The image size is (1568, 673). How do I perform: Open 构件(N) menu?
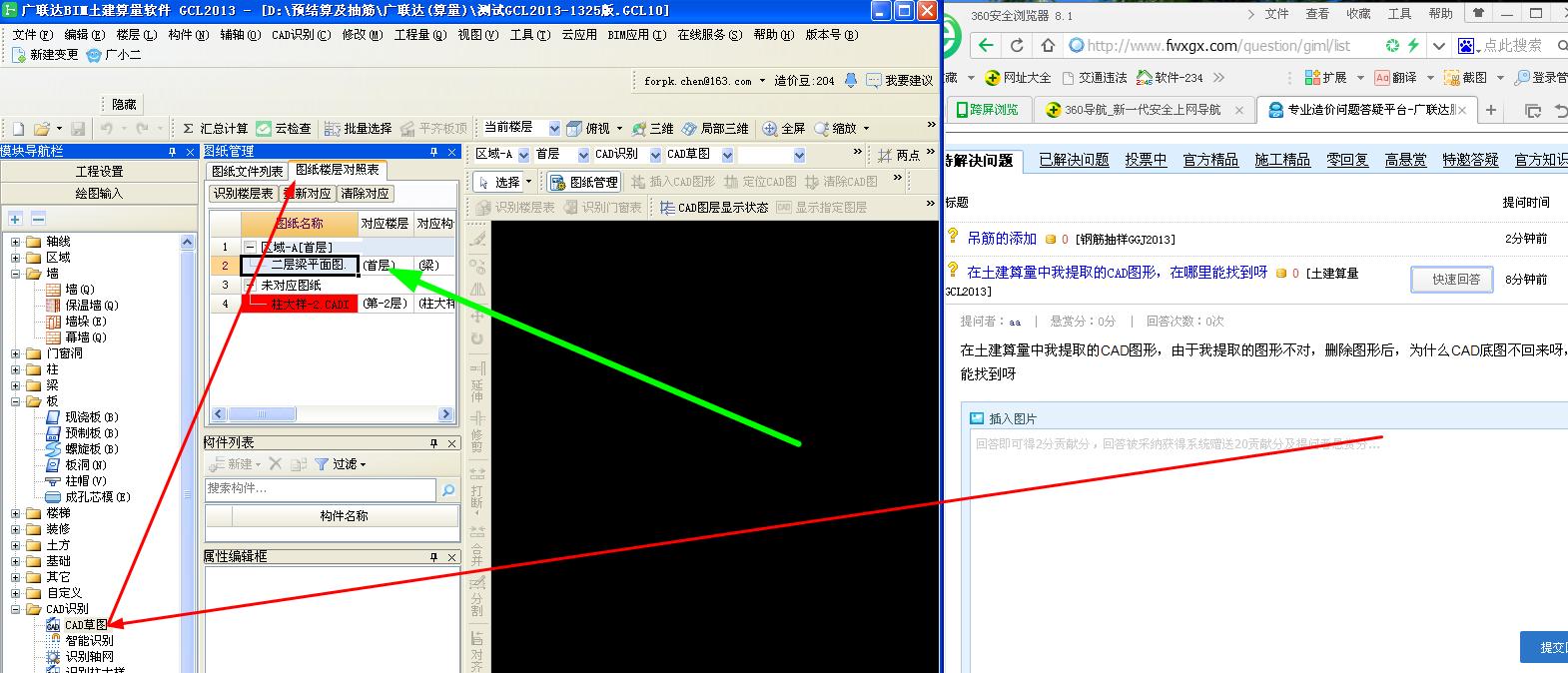tap(188, 35)
